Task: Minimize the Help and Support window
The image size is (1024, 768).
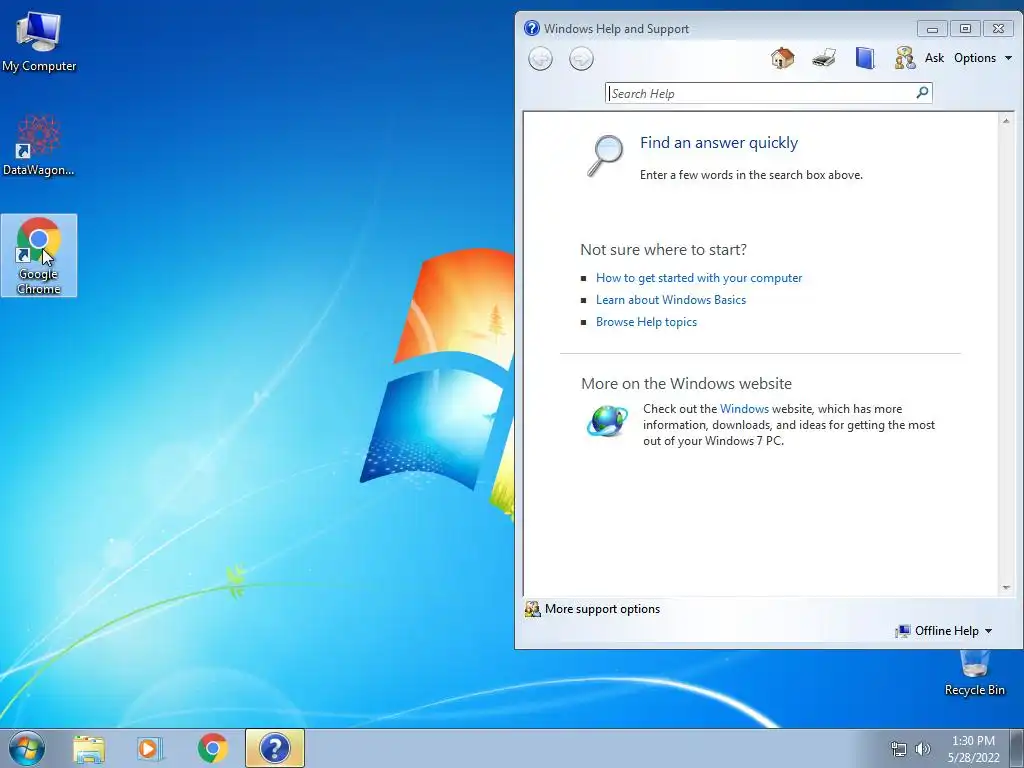Action: [932, 29]
